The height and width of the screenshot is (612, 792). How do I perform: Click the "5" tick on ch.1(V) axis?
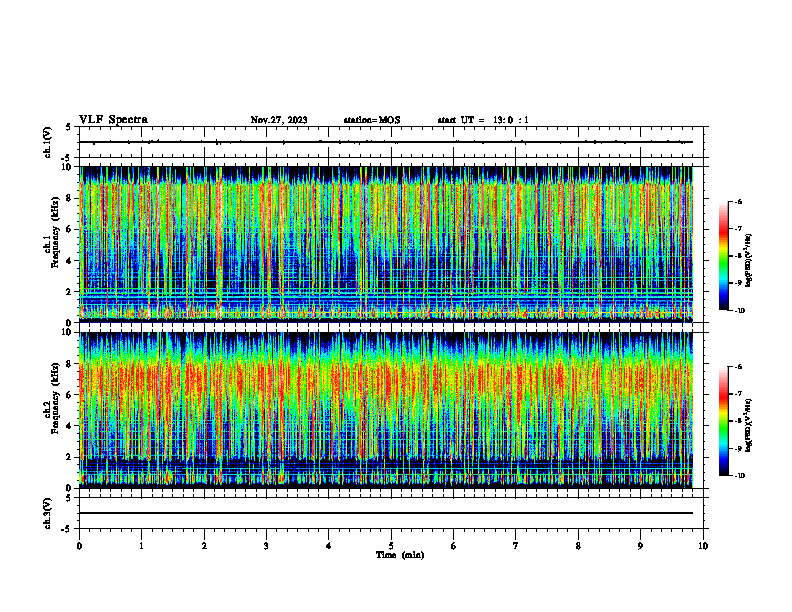(x=70, y=127)
